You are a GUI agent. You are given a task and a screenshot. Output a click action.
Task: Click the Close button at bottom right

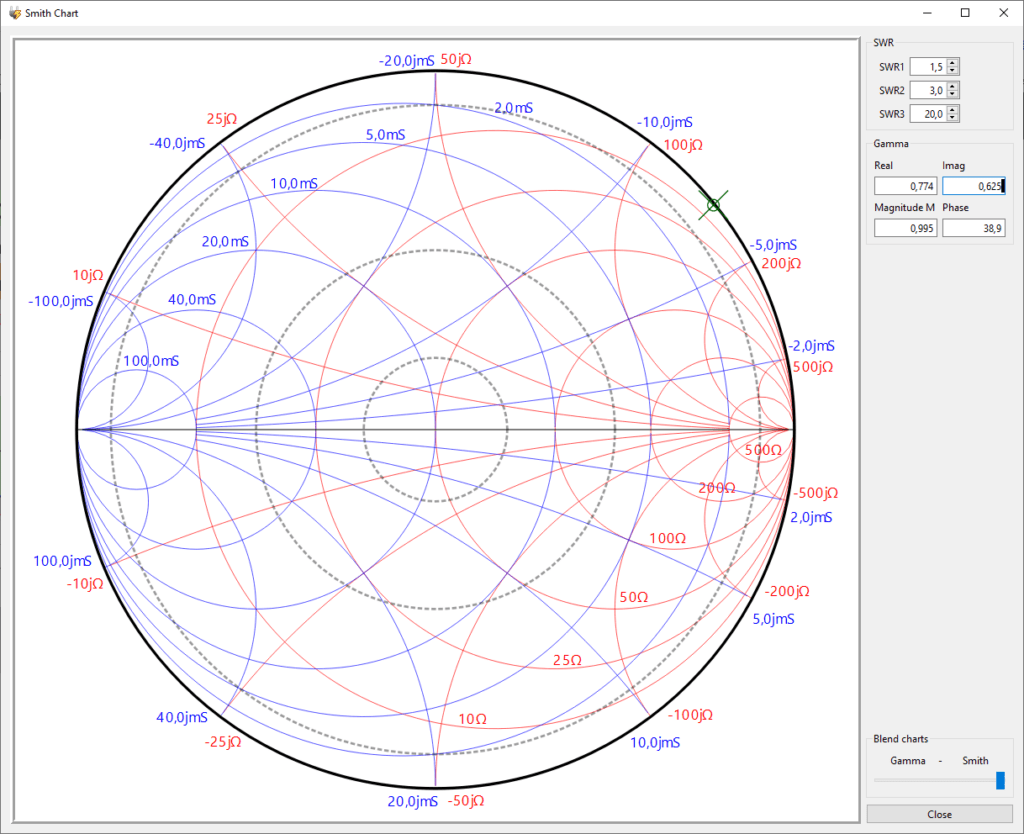click(940, 814)
